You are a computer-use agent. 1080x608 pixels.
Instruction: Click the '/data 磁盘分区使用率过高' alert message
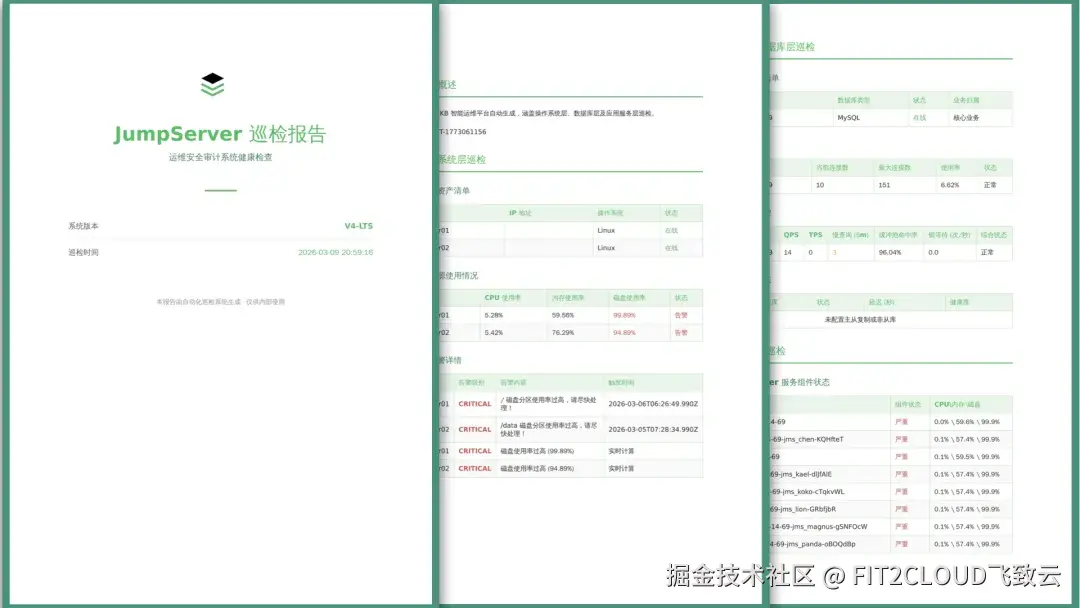pos(548,430)
